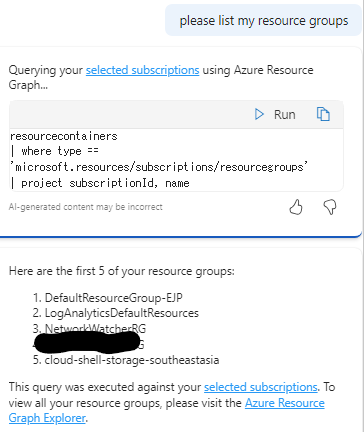364x432 pixels.
Task: Select the 'project subscriptionId, name' line
Action: coord(100,183)
